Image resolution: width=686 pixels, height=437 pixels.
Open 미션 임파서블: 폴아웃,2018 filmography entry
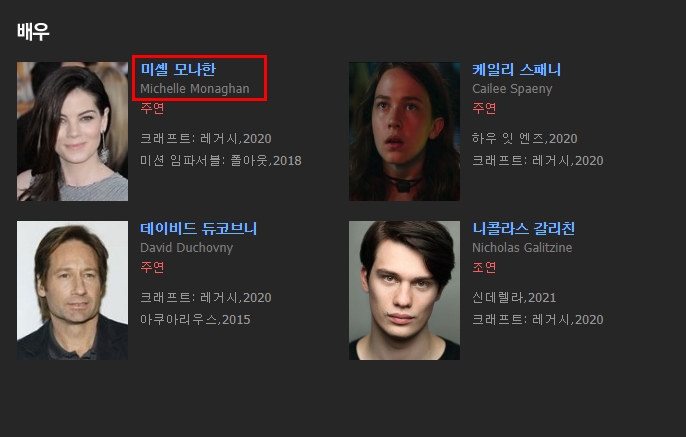[x=221, y=161]
